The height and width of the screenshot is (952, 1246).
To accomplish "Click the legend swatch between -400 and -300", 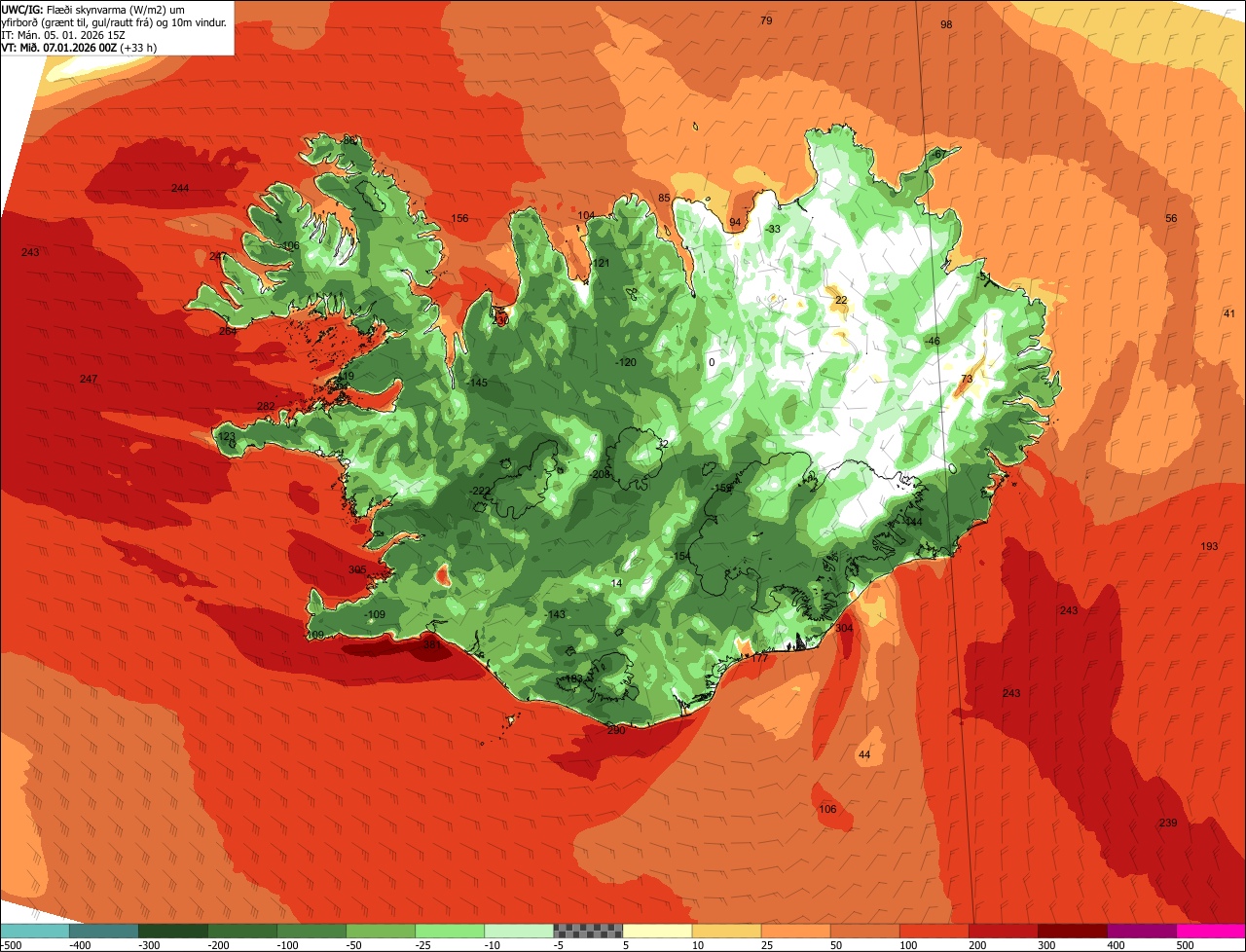I will tap(104, 930).
